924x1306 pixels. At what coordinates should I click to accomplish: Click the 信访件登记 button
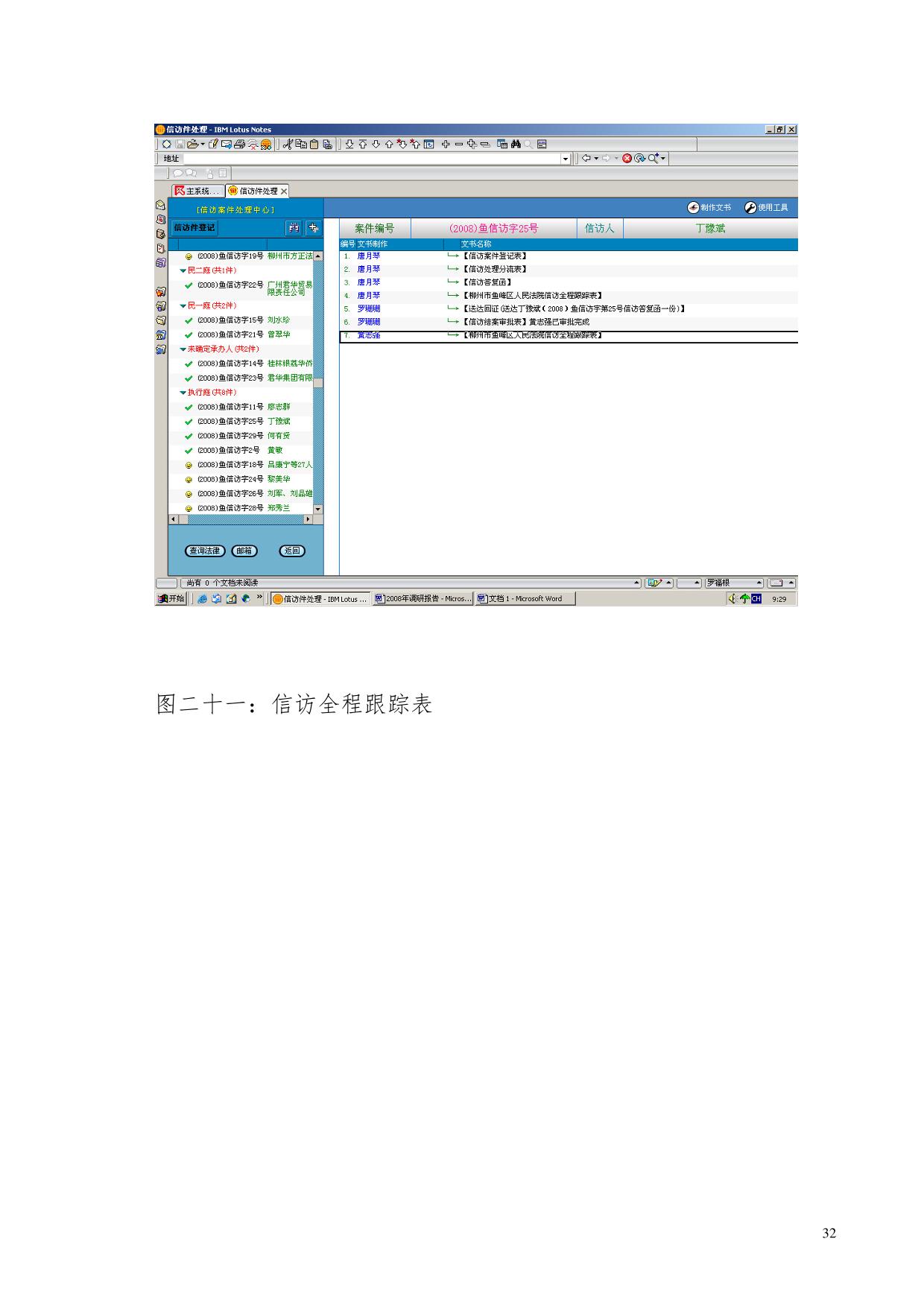pos(194,228)
